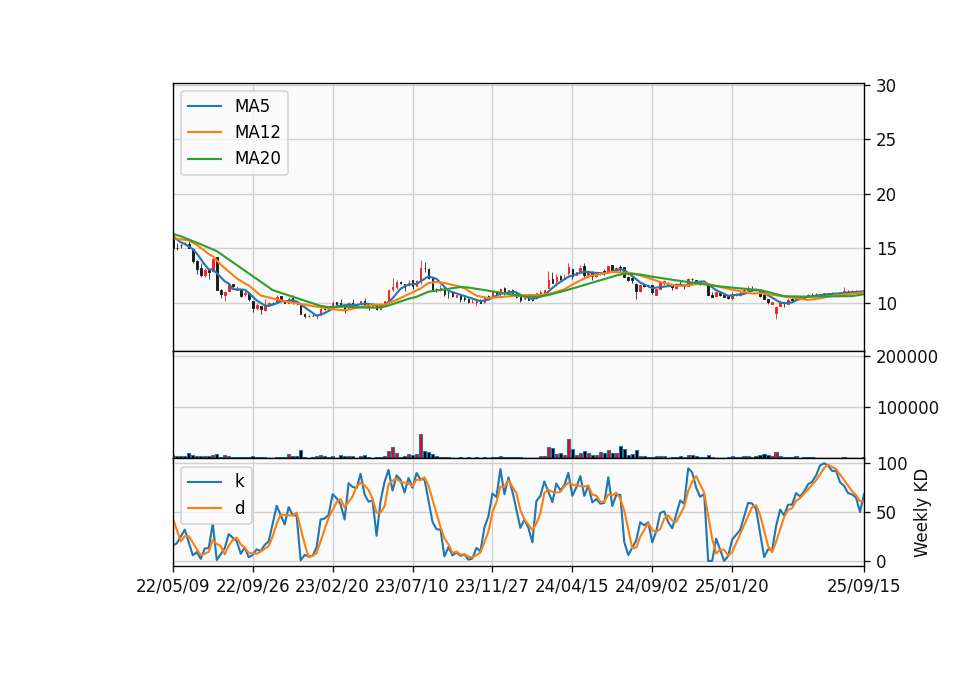Viewport: 960px width, 690px height.
Task: Click the d legend label
Action: (239, 508)
